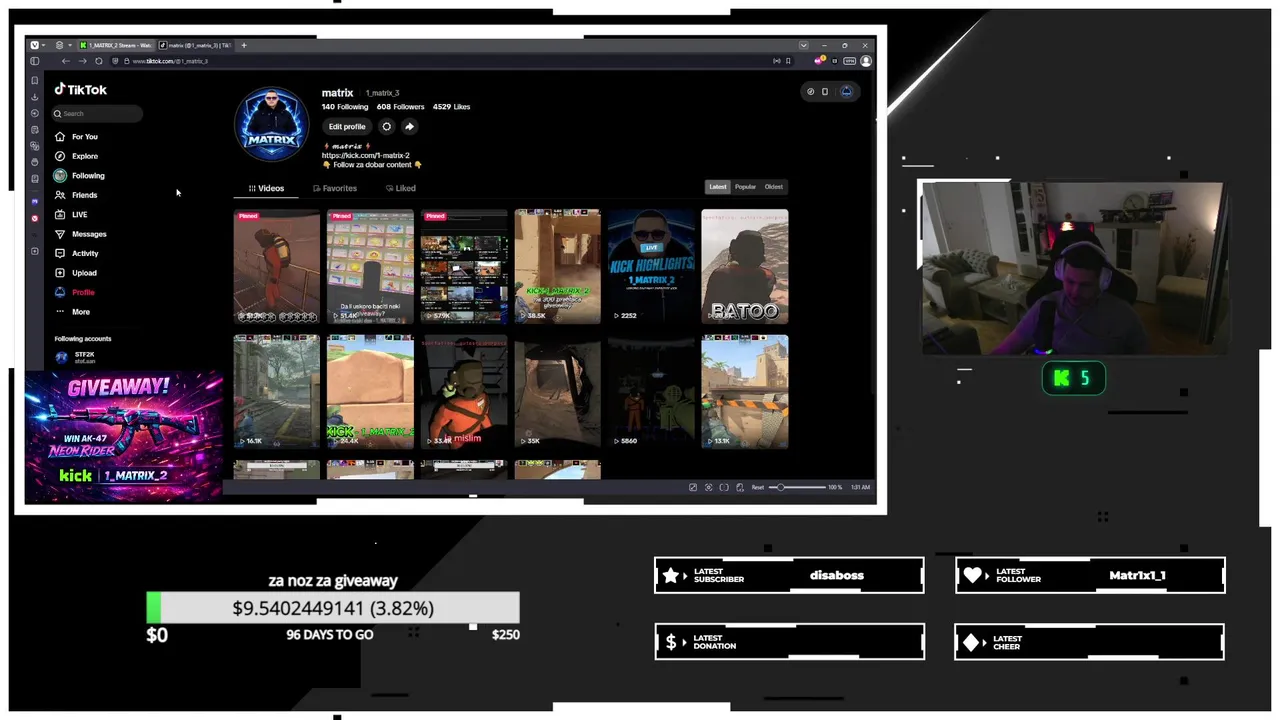This screenshot has height=720, width=1280.
Task: Sort videos by Latest
Action: pos(718,187)
